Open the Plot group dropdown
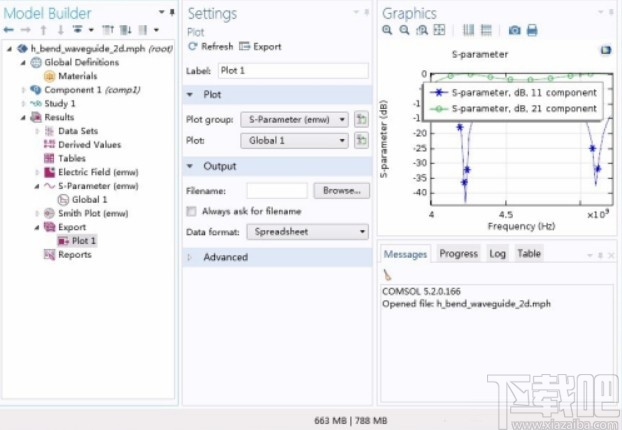This screenshot has height=430, width=622. click(294, 119)
